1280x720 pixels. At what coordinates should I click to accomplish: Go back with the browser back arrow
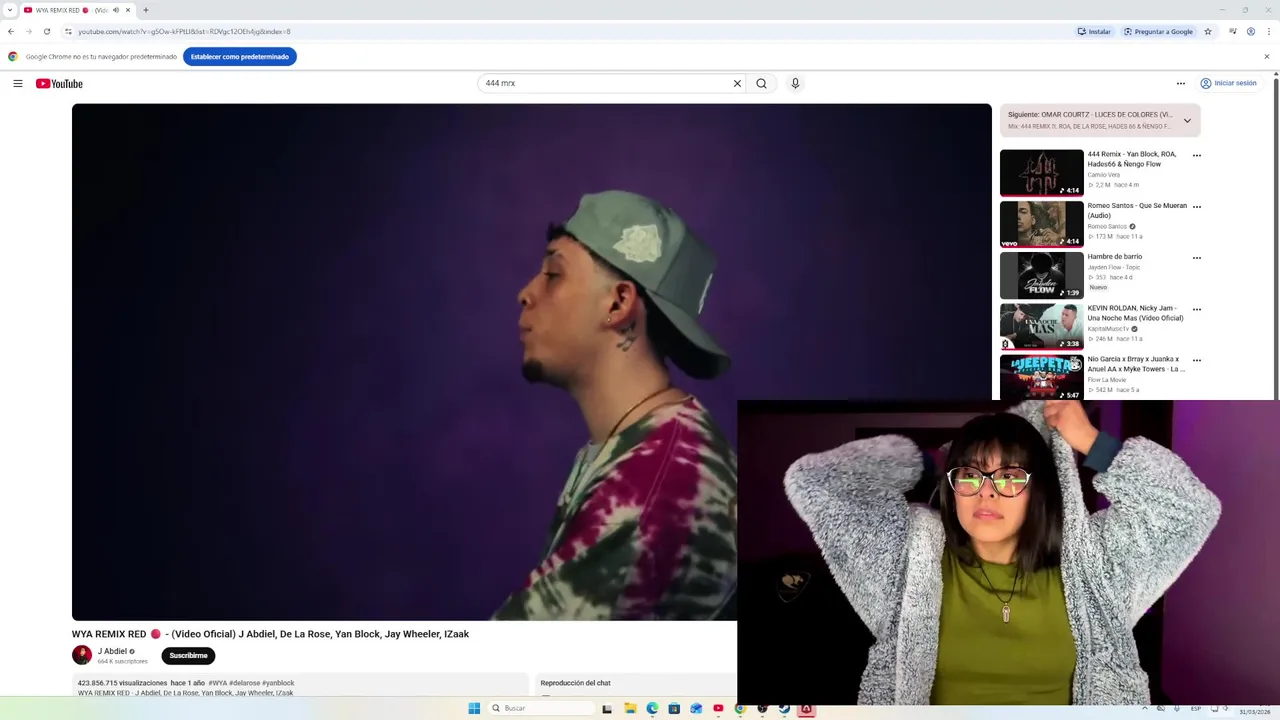[x=11, y=31]
